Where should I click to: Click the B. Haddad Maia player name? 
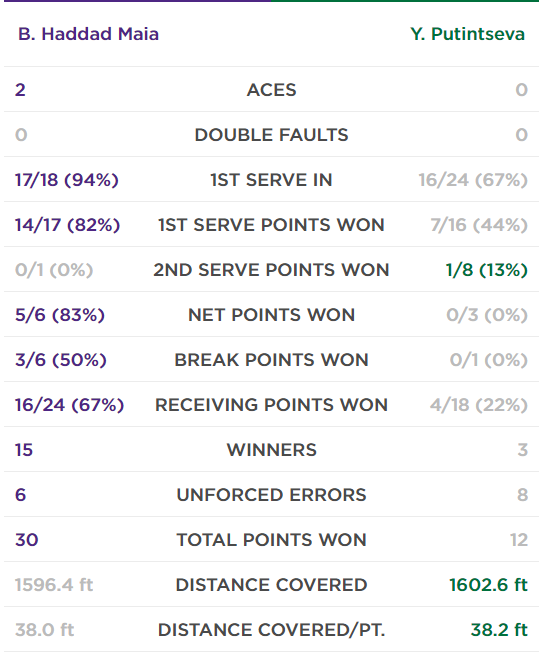pyautogui.click(x=88, y=34)
